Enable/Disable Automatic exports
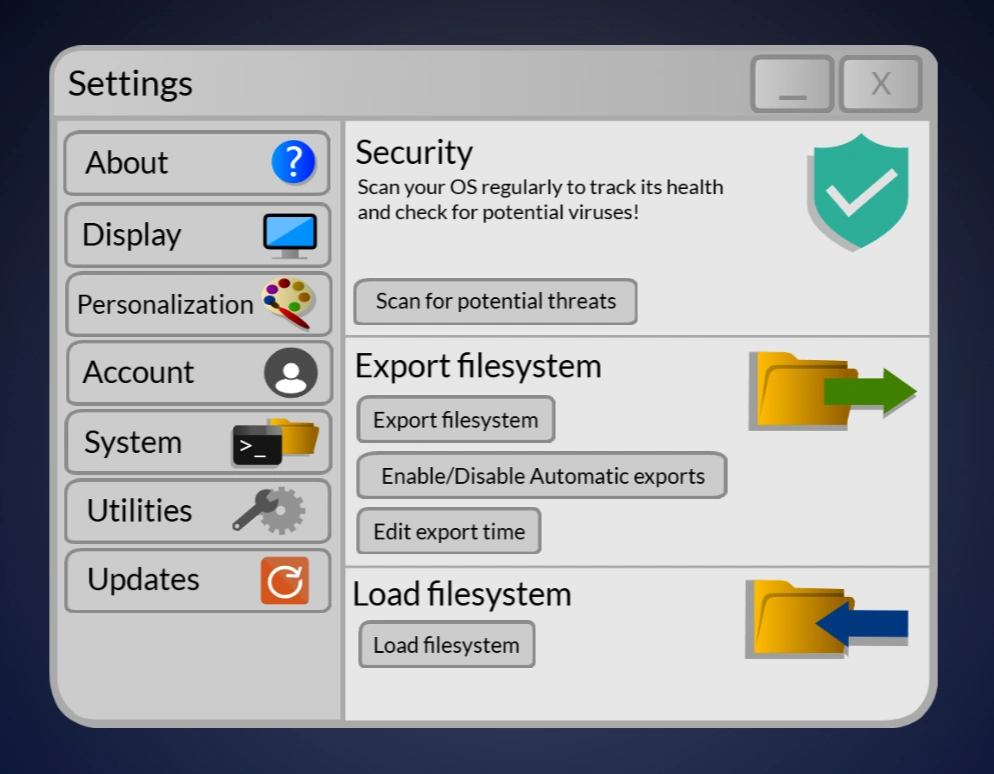Viewport: 994px width, 774px height. point(541,476)
